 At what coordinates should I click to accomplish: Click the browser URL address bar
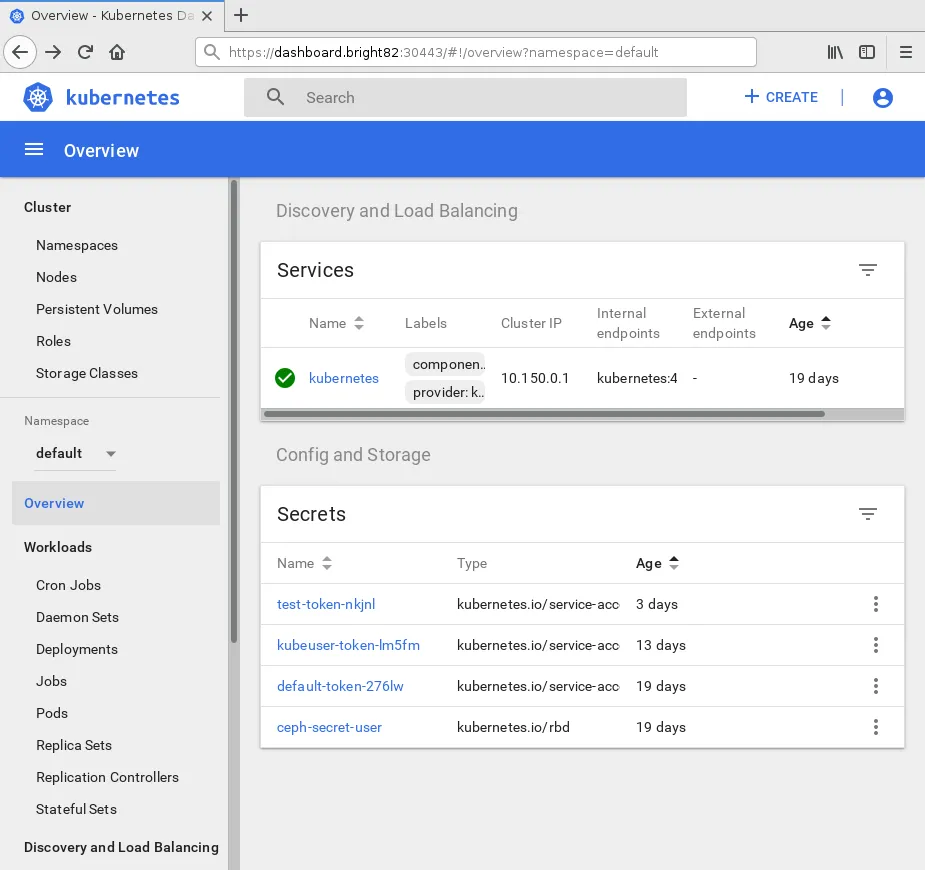click(x=475, y=52)
